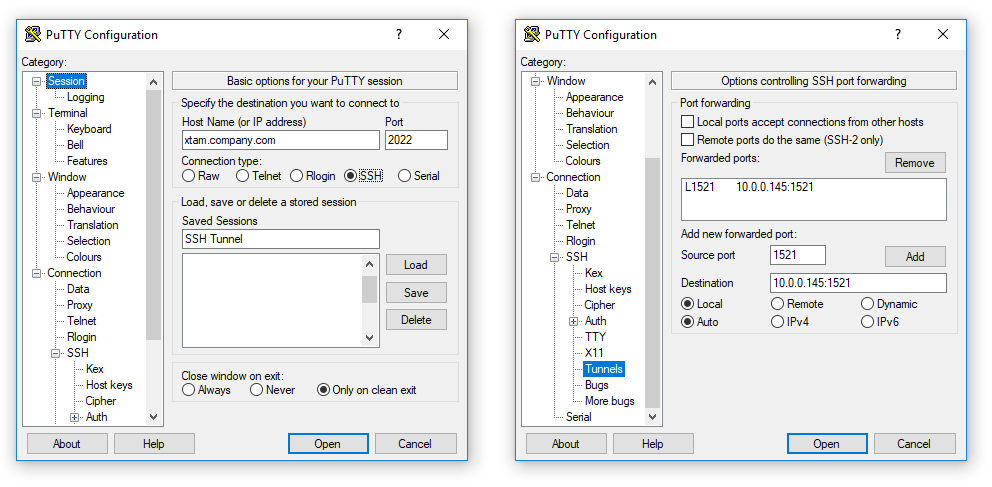Image resolution: width=992 pixels, height=487 pixels.
Task: Select Logging under Session in the category tree
Action: (85, 97)
